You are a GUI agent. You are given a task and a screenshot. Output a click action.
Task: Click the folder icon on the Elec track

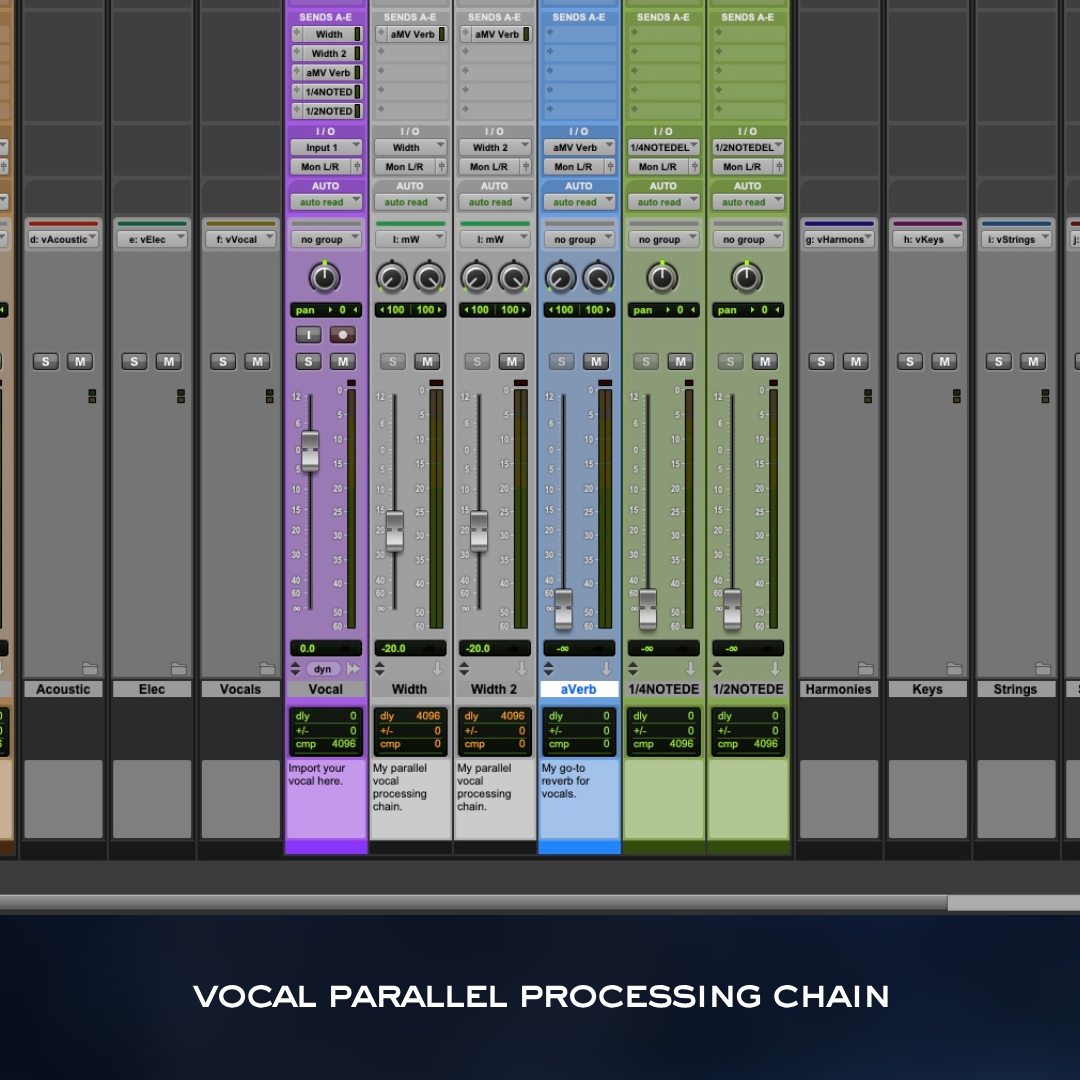(178, 668)
